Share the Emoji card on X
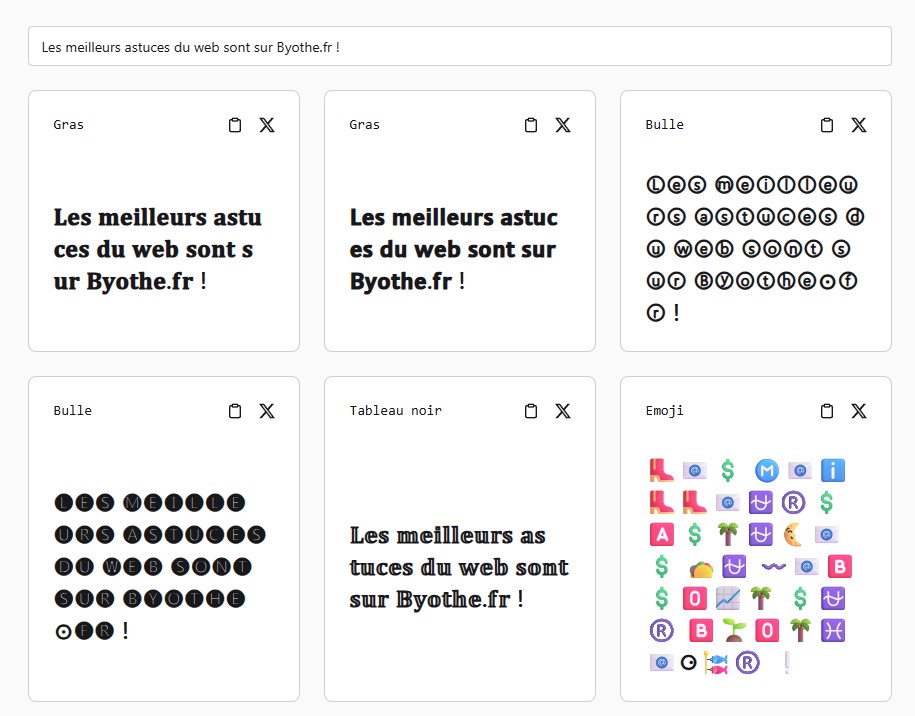Viewport: 915px width, 716px height. [858, 411]
